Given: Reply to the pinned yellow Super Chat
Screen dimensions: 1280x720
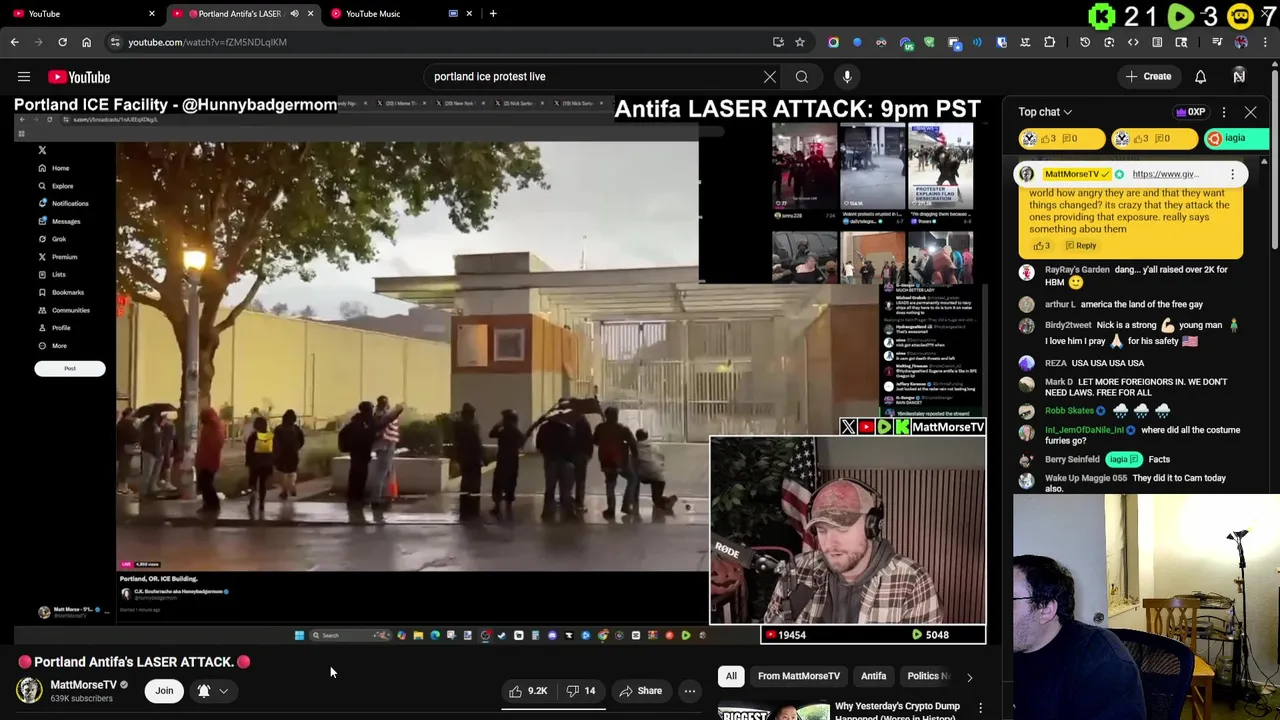Looking at the screenshot, I should click(x=1081, y=246).
